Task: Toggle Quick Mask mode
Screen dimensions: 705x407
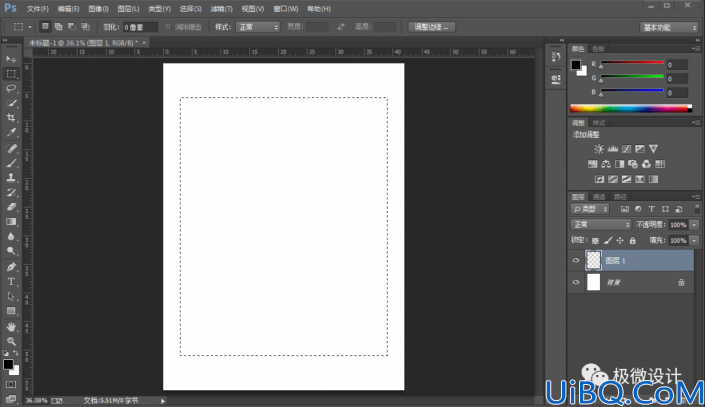Action: (11, 385)
